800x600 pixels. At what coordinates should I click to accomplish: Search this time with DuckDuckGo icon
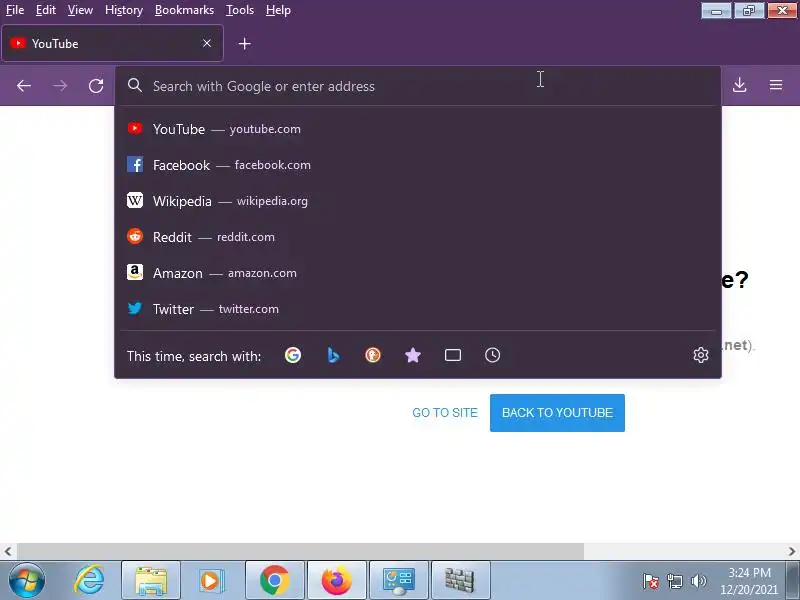pos(373,355)
